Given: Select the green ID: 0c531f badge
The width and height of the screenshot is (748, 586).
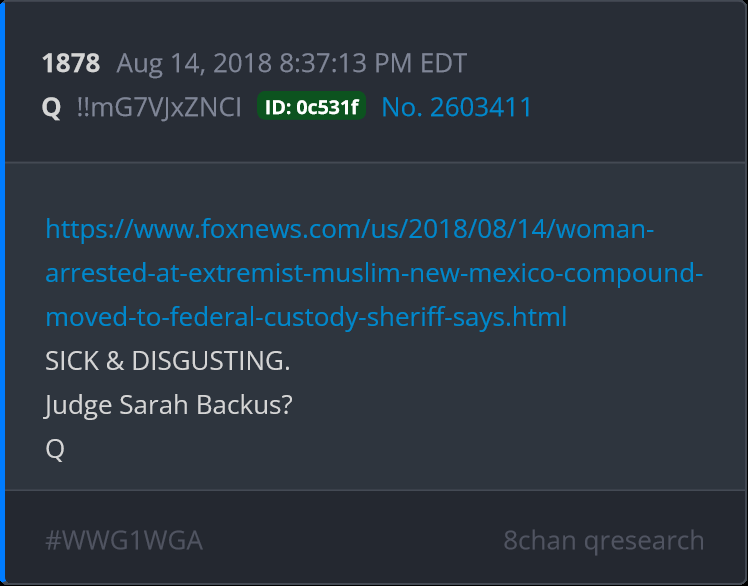Looking at the screenshot, I should 312,106.
